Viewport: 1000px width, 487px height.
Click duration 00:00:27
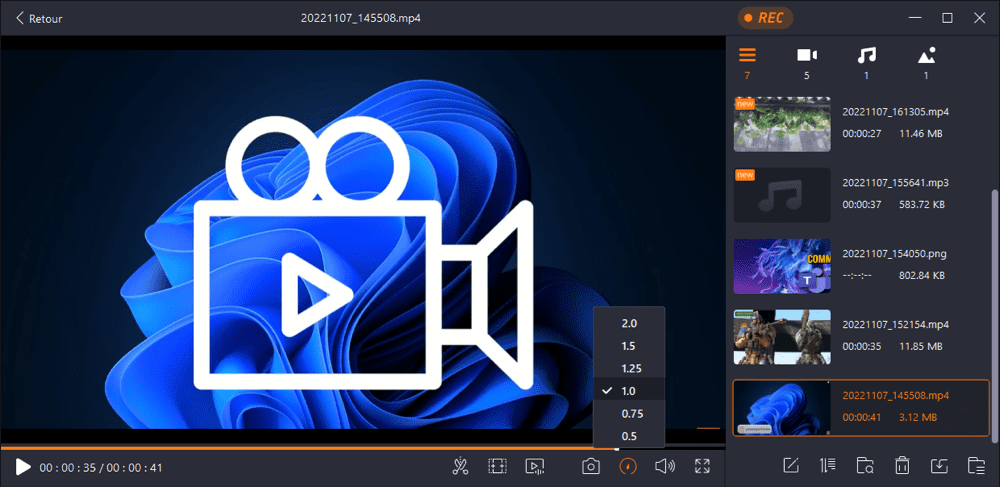coord(861,134)
